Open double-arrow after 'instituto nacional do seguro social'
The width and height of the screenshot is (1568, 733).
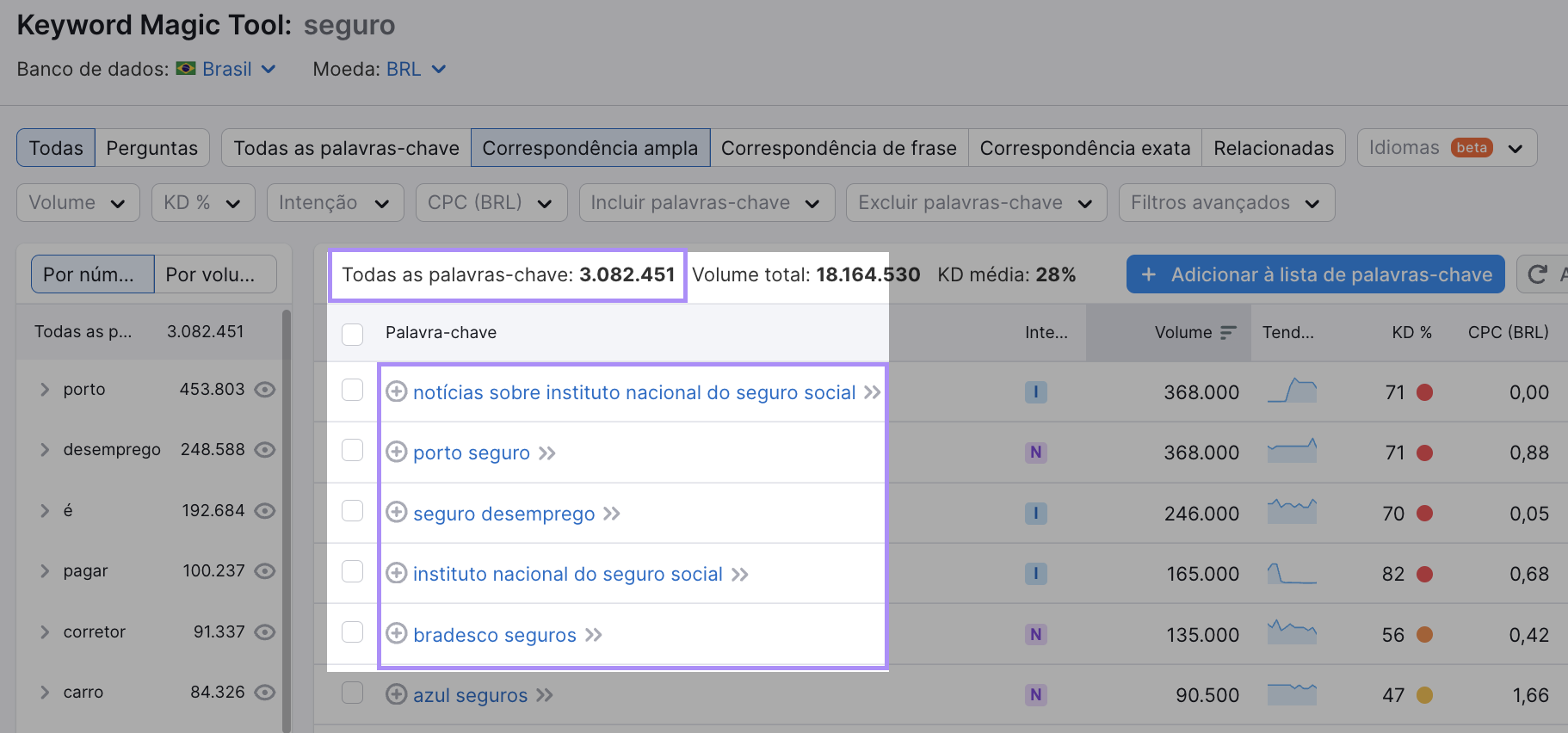740,574
